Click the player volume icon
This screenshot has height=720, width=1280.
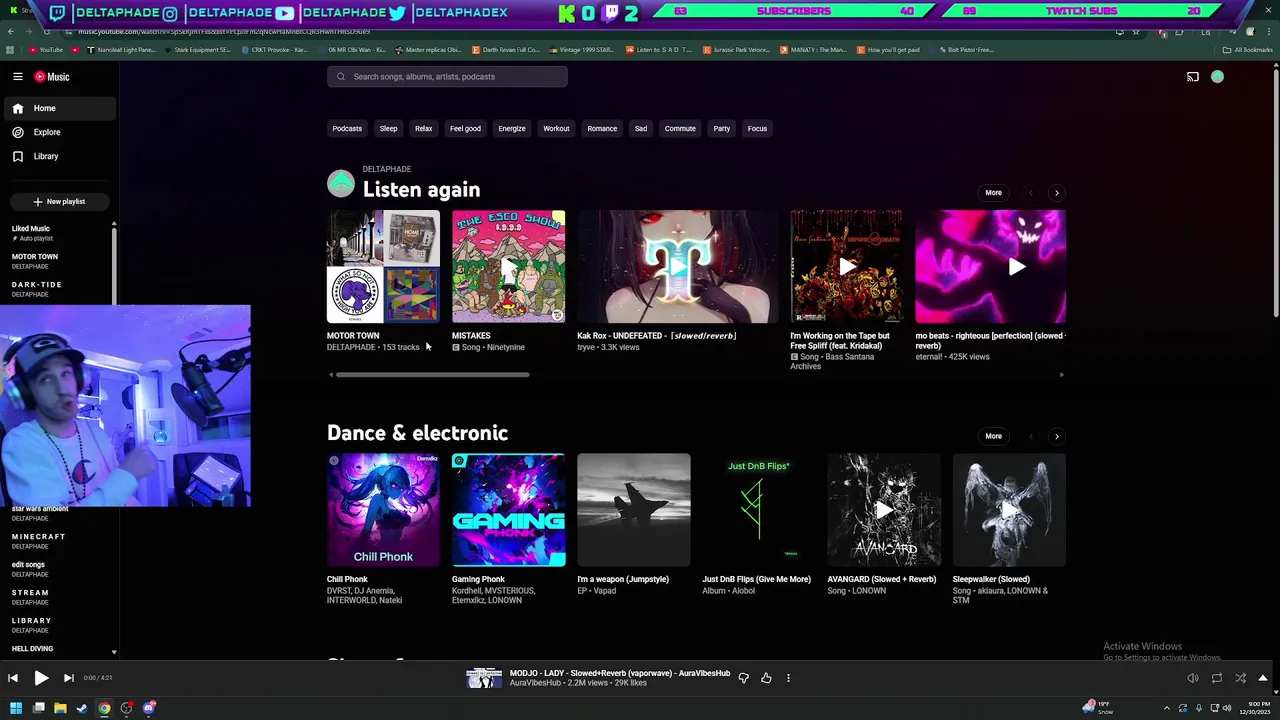click(x=1193, y=678)
